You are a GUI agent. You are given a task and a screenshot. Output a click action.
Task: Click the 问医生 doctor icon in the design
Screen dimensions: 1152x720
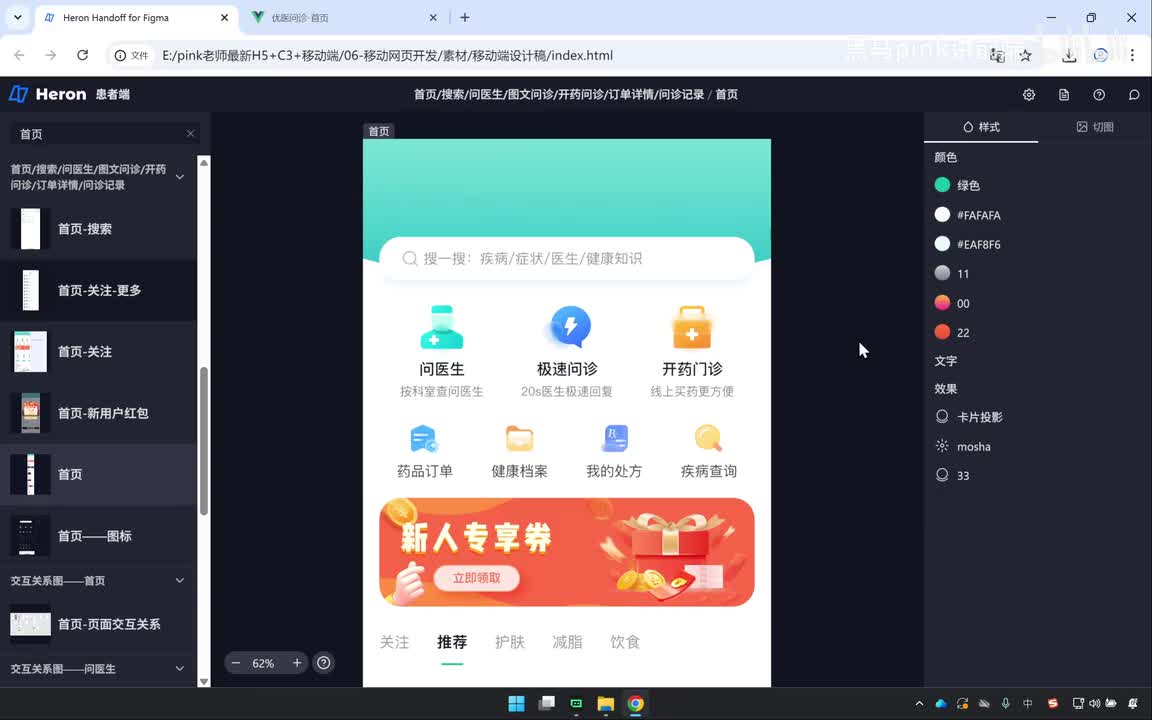point(442,327)
